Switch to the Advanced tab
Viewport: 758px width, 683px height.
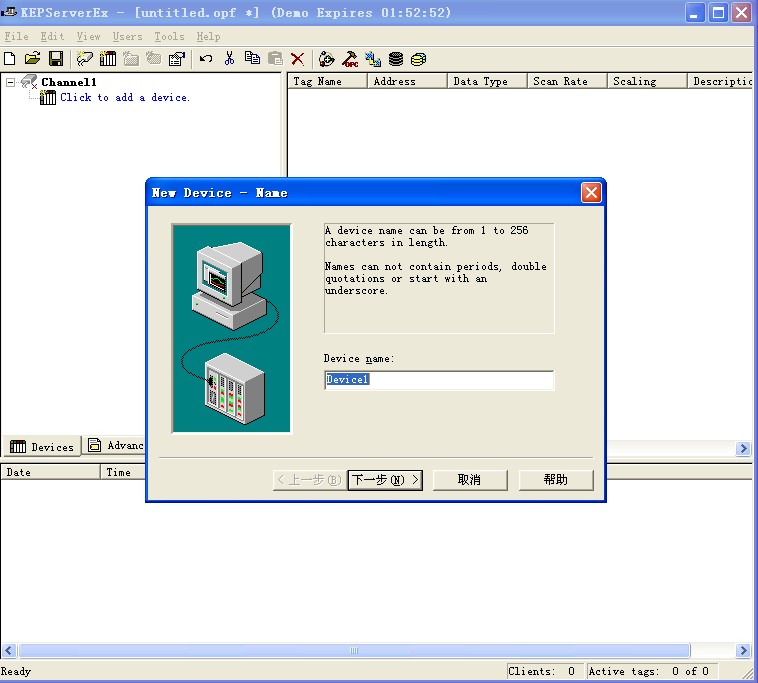coord(115,445)
